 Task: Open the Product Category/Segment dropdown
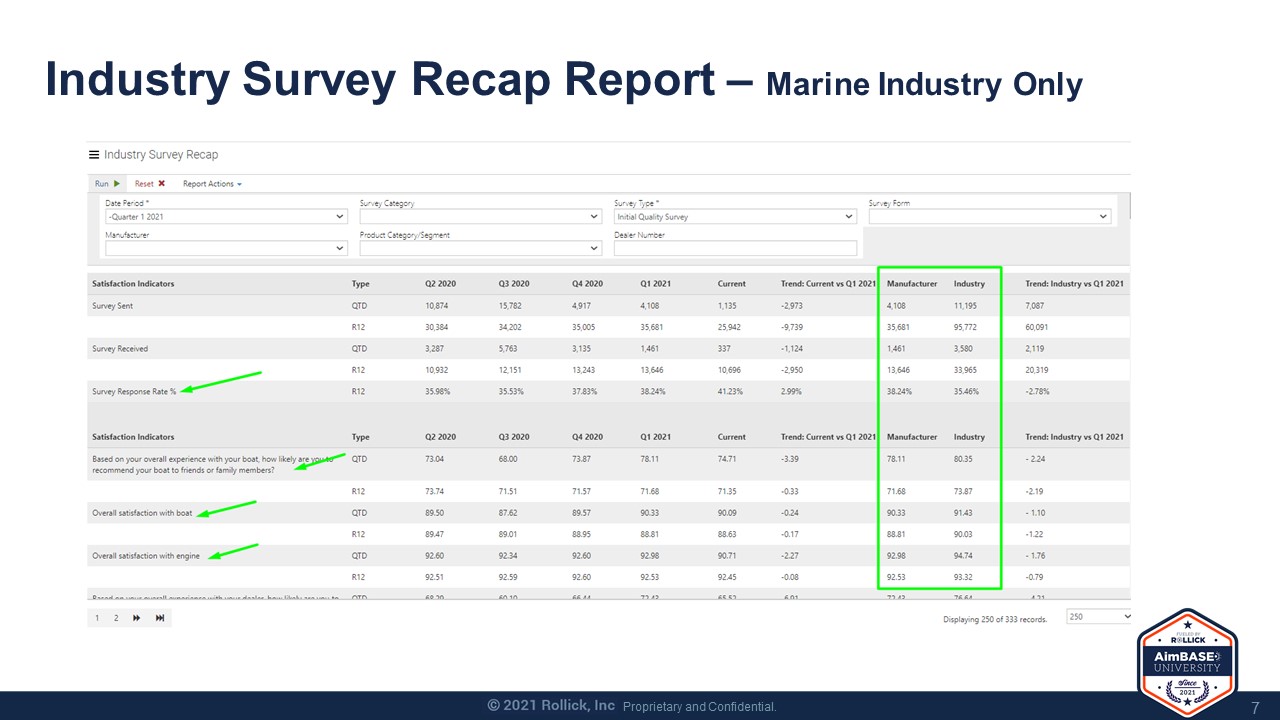[593, 247]
